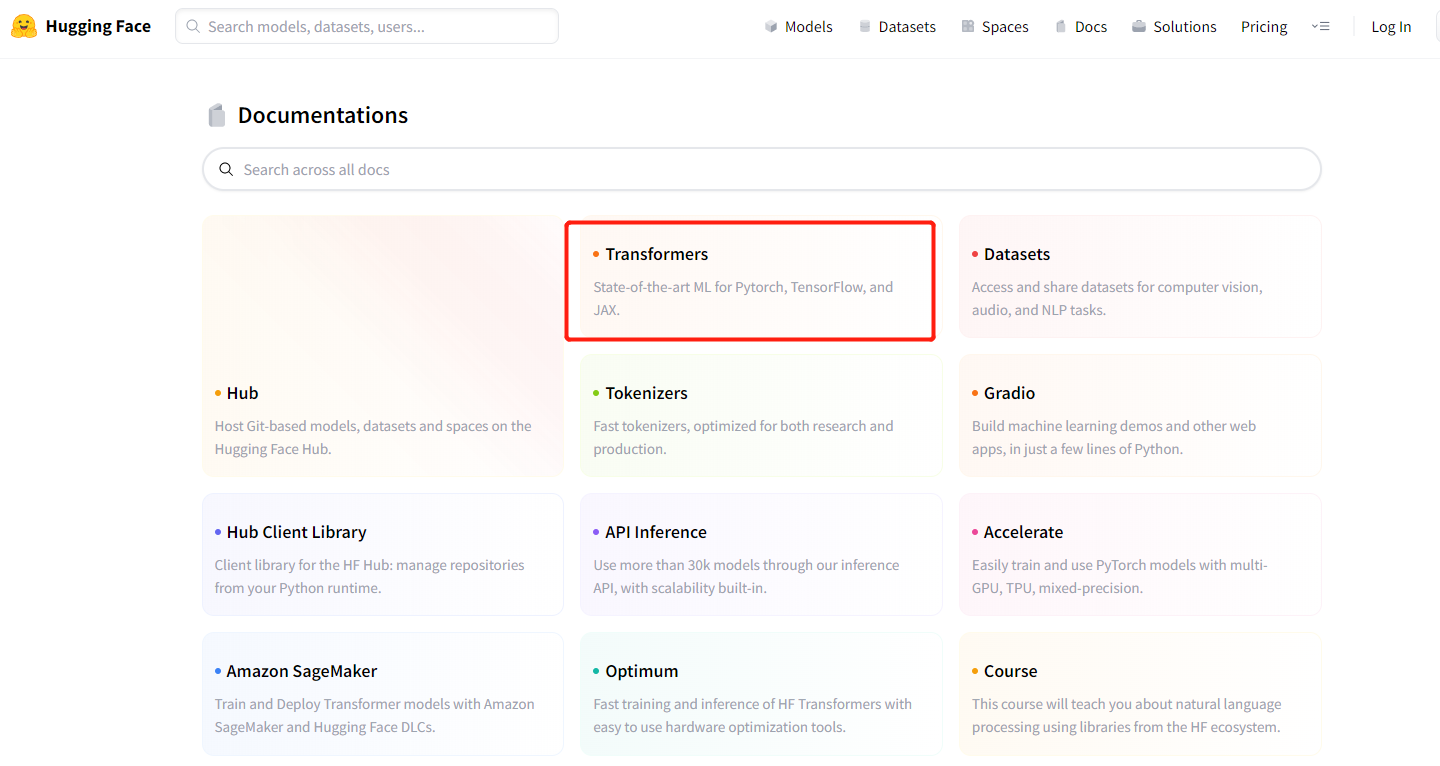Image resolution: width=1440 pixels, height=766 pixels.
Task: Open the Course documentation title
Action: 1010,671
